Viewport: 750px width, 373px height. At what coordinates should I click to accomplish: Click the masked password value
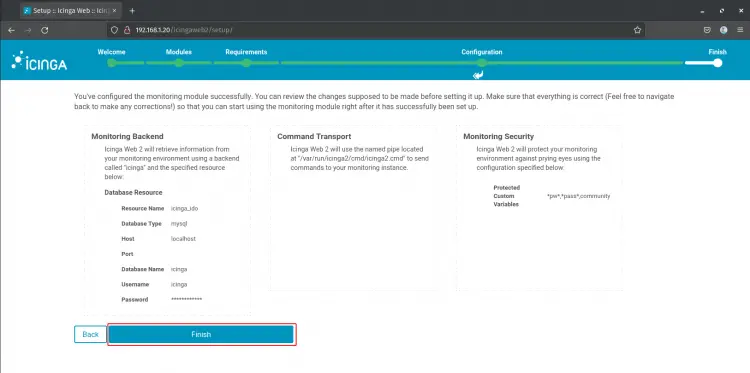click(x=187, y=300)
